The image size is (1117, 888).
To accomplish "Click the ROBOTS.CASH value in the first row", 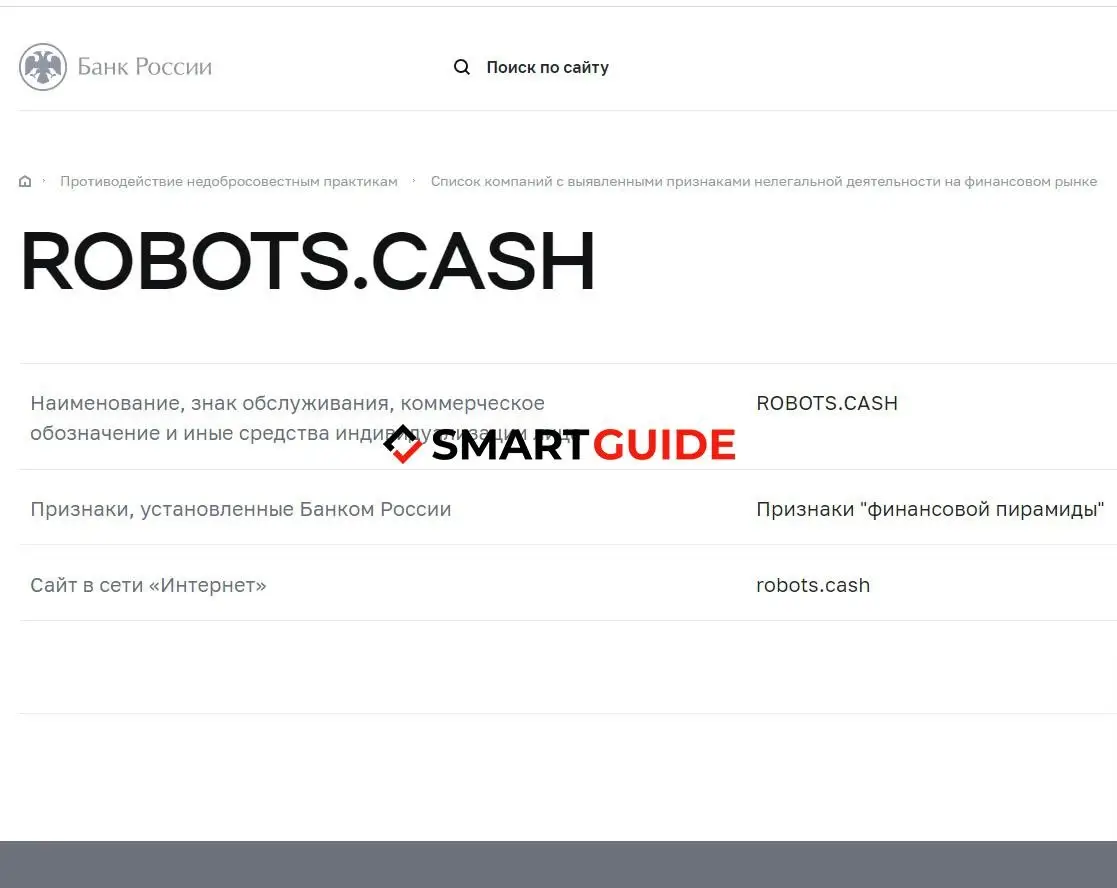I will [x=827, y=403].
